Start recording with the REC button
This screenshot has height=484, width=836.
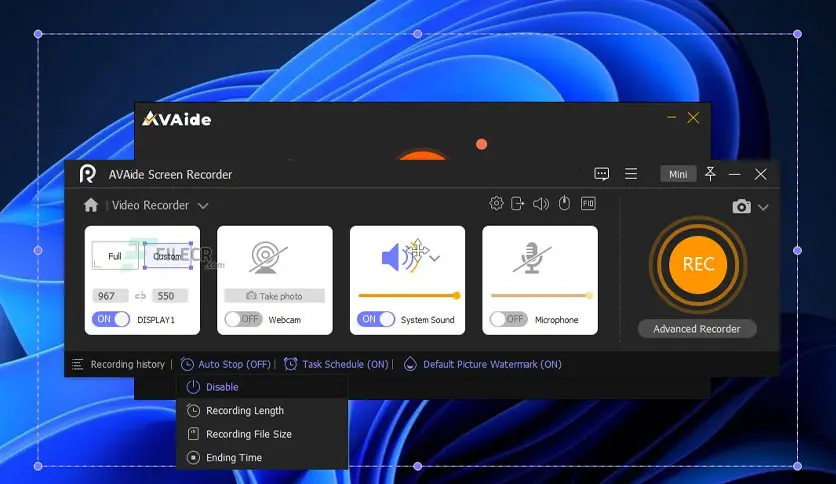click(698, 265)
